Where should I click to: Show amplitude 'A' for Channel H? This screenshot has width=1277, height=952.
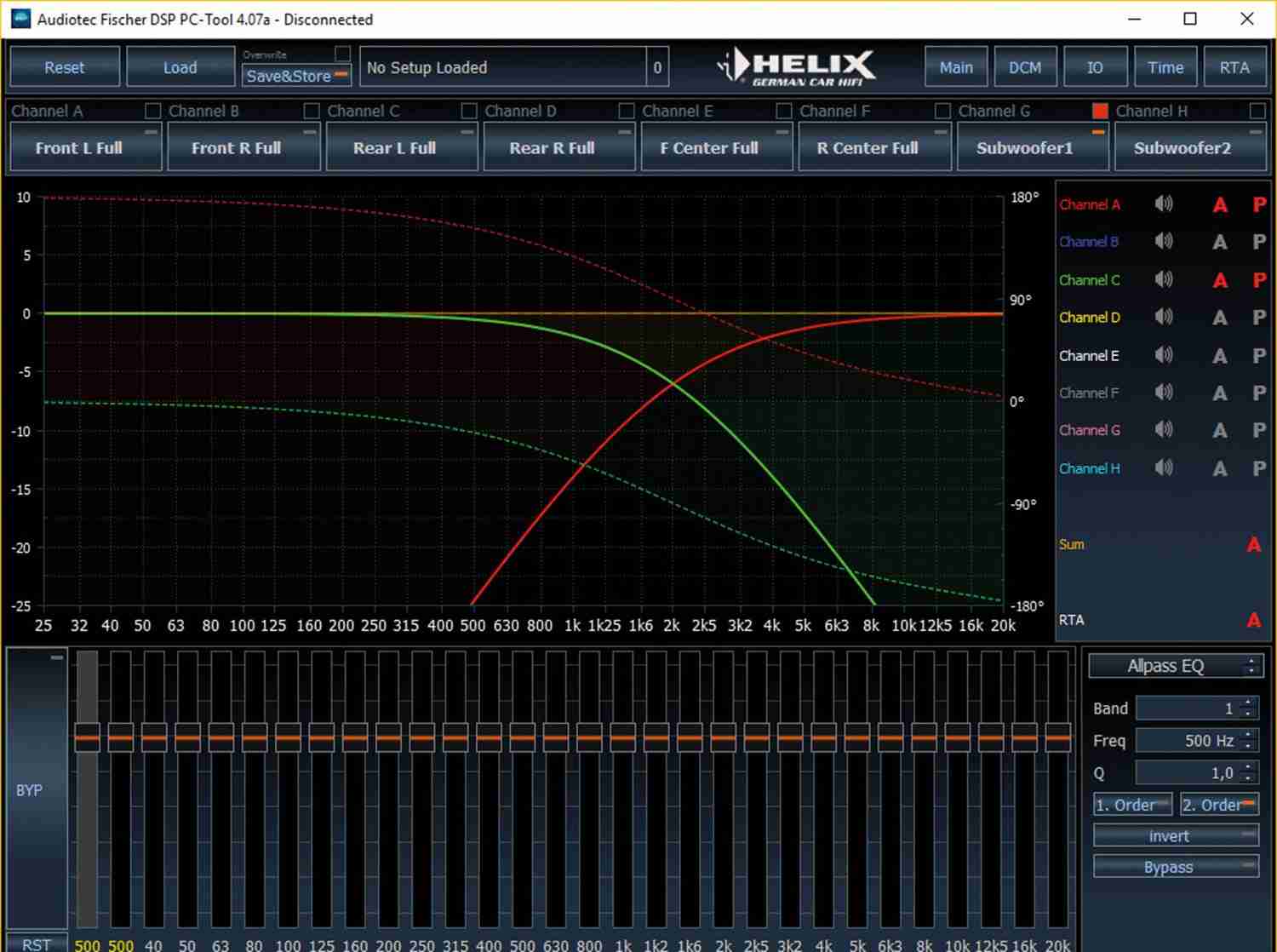[1220, 469]
